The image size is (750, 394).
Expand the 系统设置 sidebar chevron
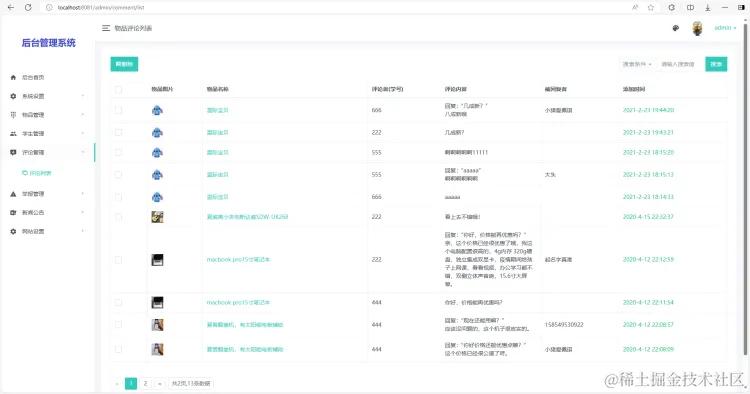pos(83,96)
